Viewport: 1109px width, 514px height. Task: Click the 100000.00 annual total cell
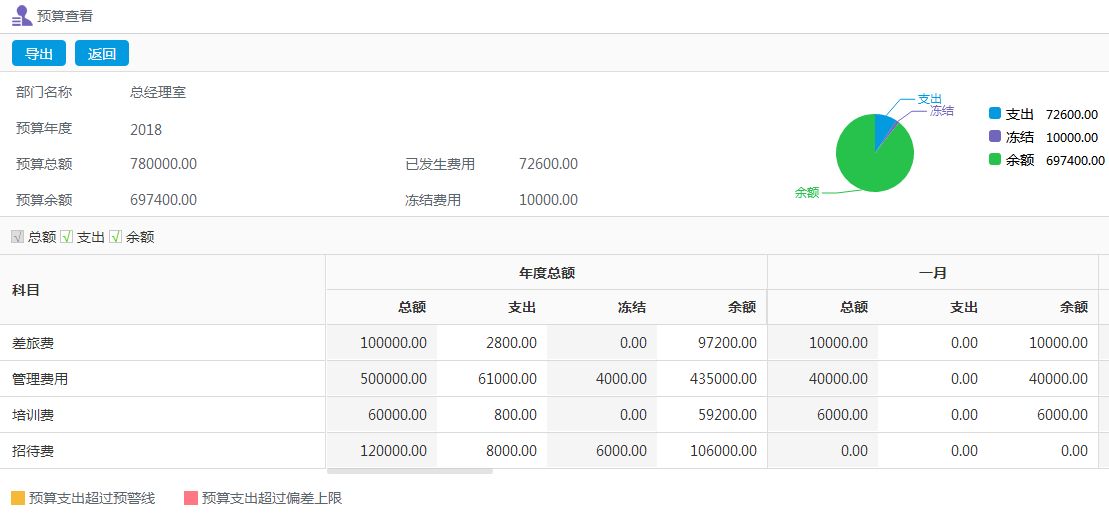[381, 344]
